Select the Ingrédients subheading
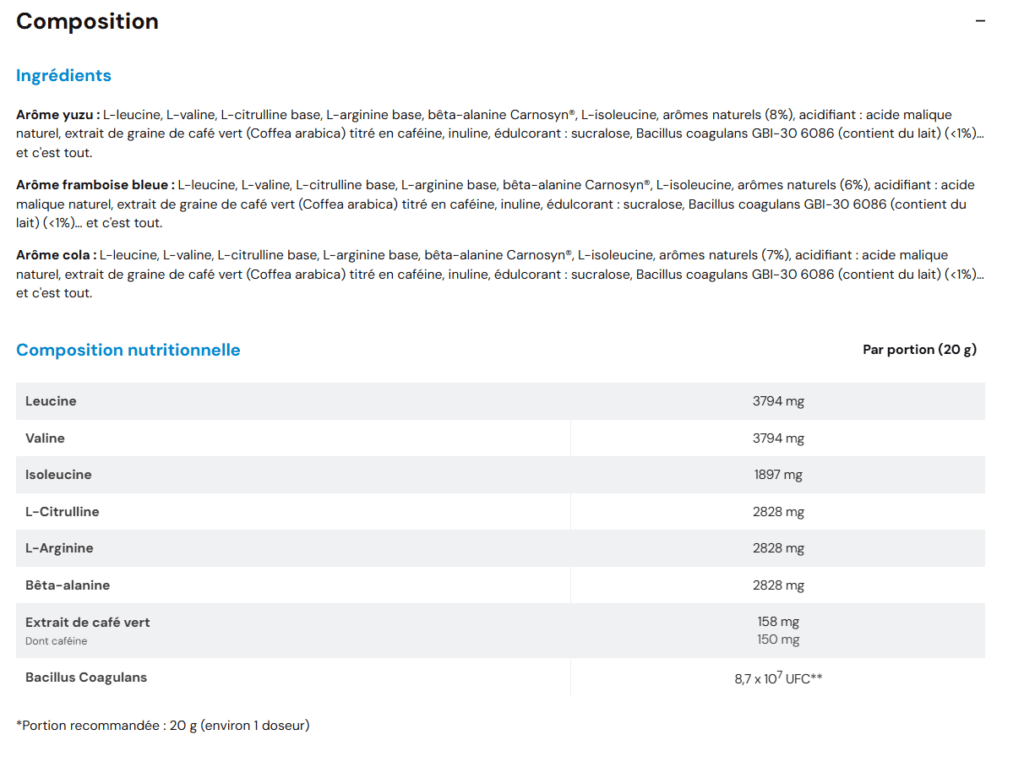This screenshot has height=762, width=1024. pyautogui.click(x=63, y=76)
